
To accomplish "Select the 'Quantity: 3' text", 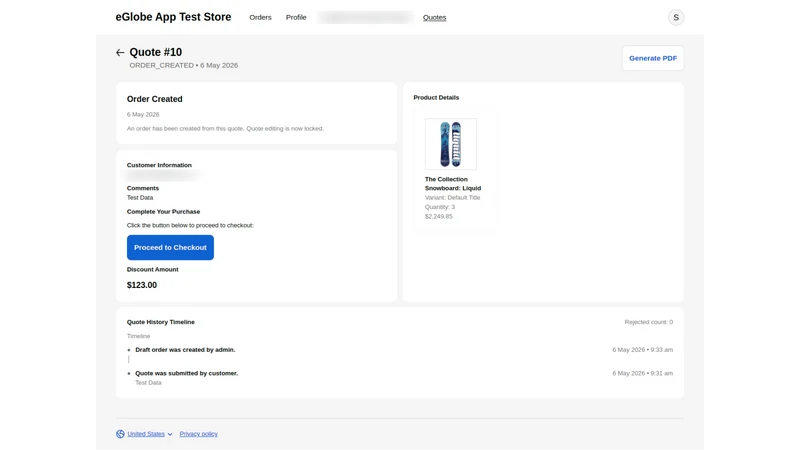I will tap(440, 207).
